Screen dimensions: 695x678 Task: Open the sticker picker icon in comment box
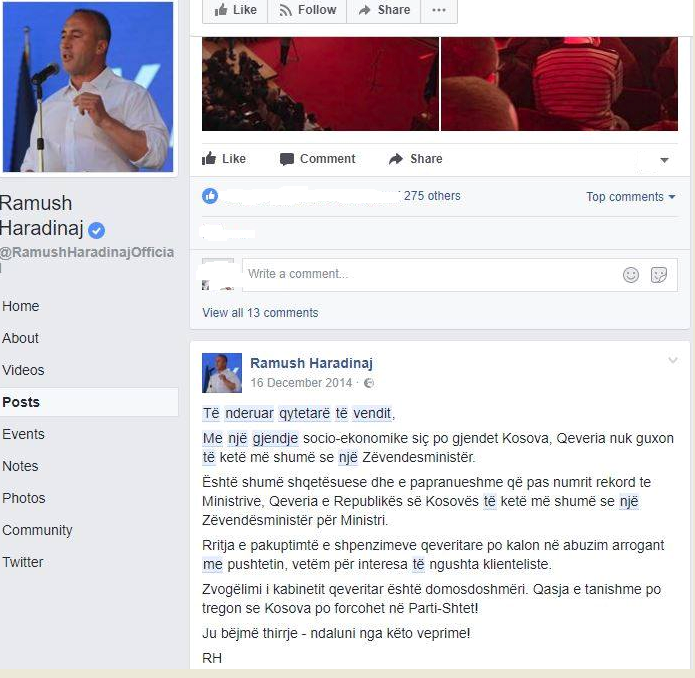[x=659, y=275]
